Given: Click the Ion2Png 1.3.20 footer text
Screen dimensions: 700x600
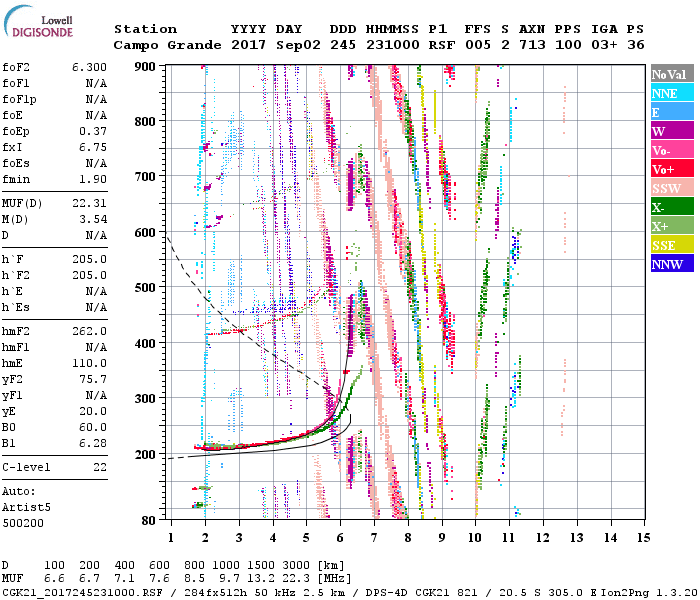Looking at the screenshot, I should (650, 593).
